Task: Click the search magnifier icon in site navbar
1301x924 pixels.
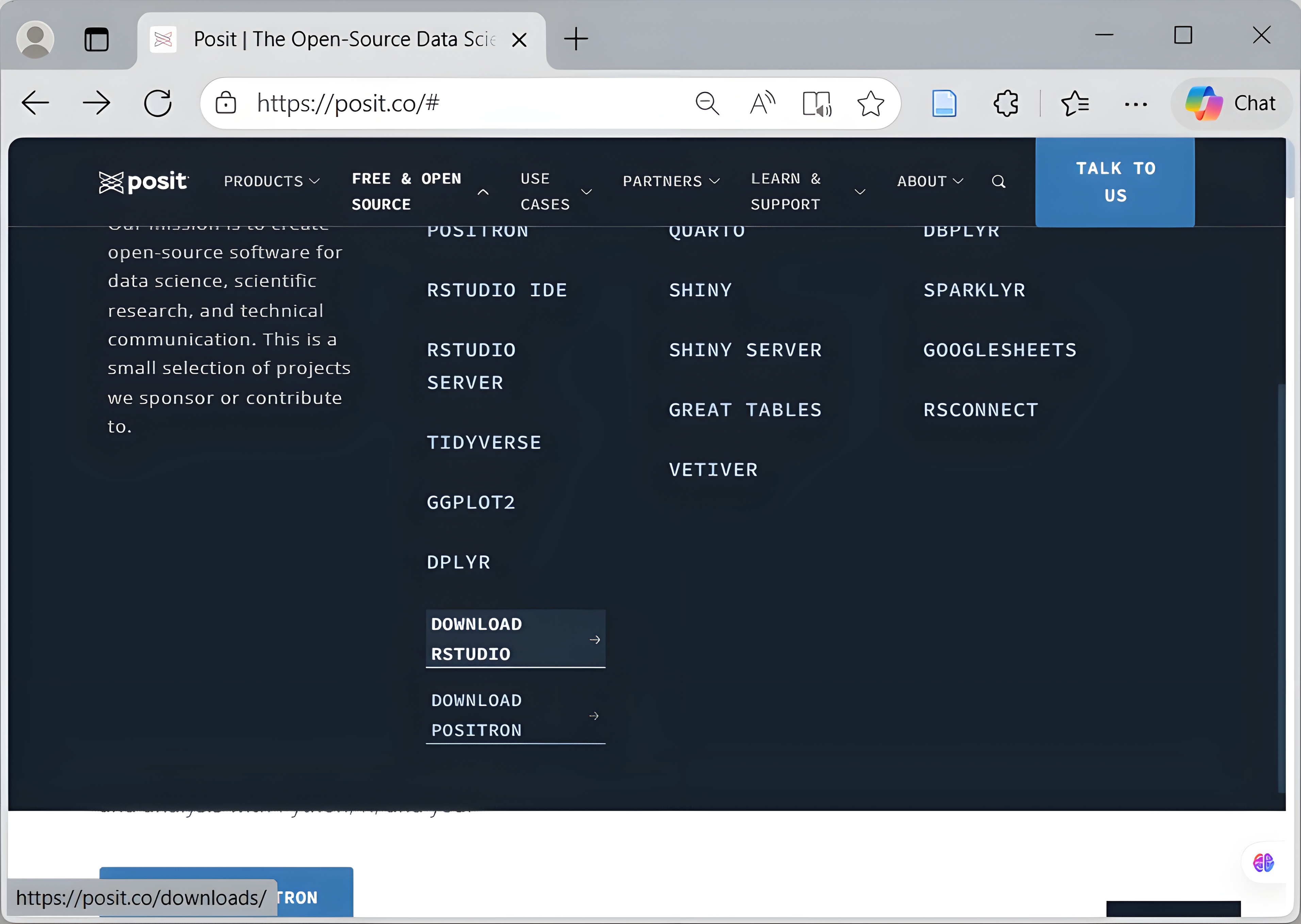Action: (x=998, y=182)
